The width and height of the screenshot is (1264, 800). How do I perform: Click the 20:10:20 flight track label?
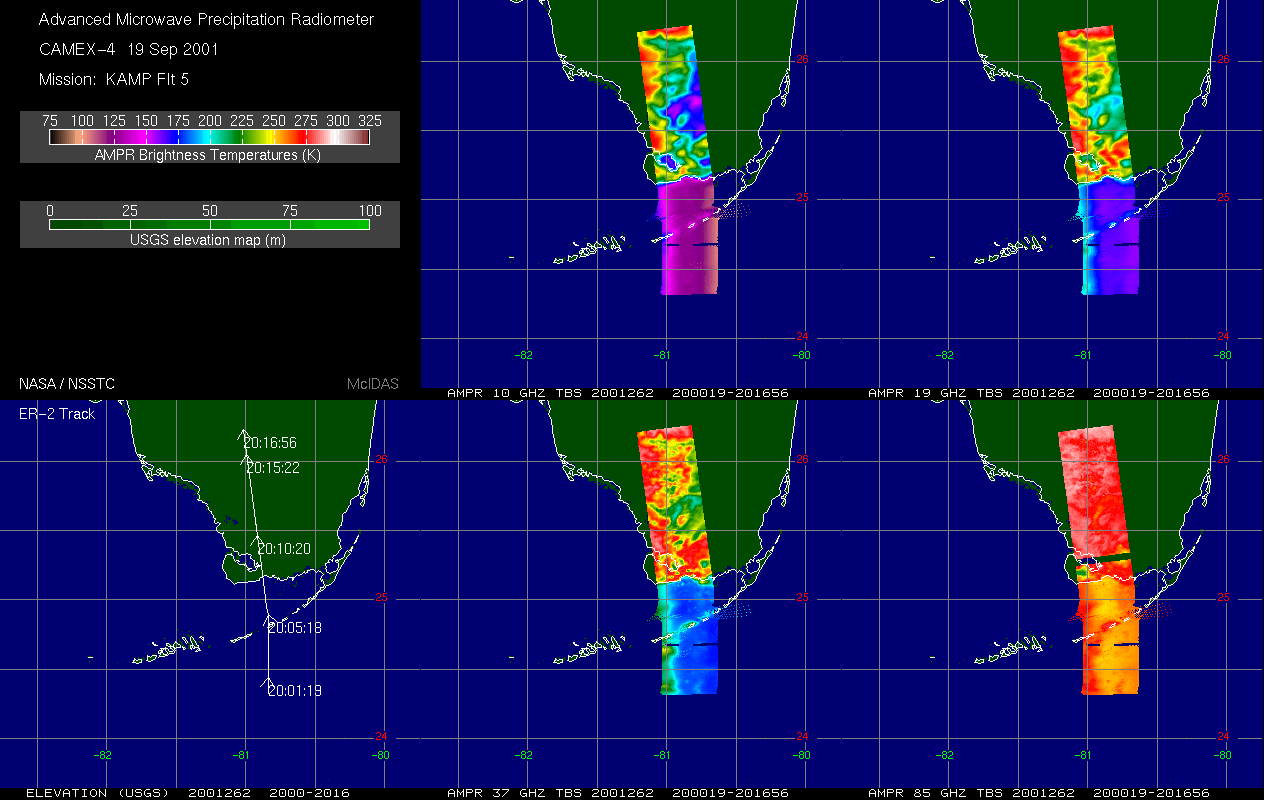pyautogui.click(x=285, y=549)
